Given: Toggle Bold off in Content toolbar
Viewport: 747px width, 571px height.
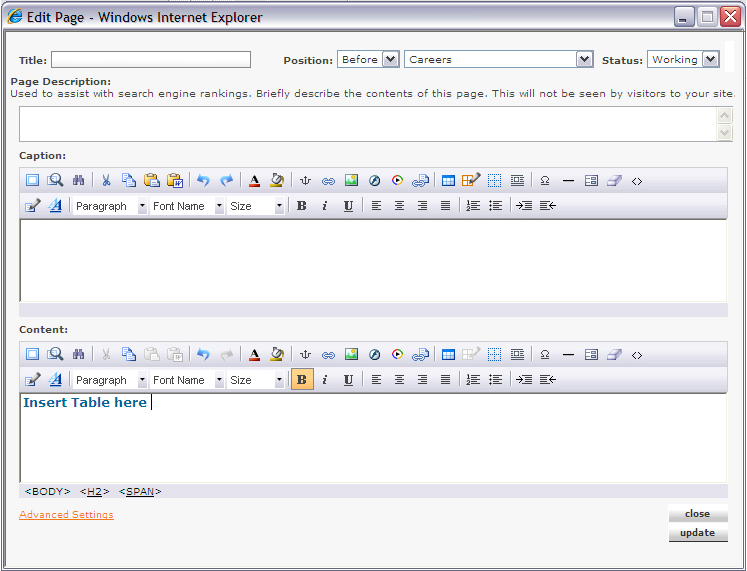Looking at the screenshot, I should (302, 379).
